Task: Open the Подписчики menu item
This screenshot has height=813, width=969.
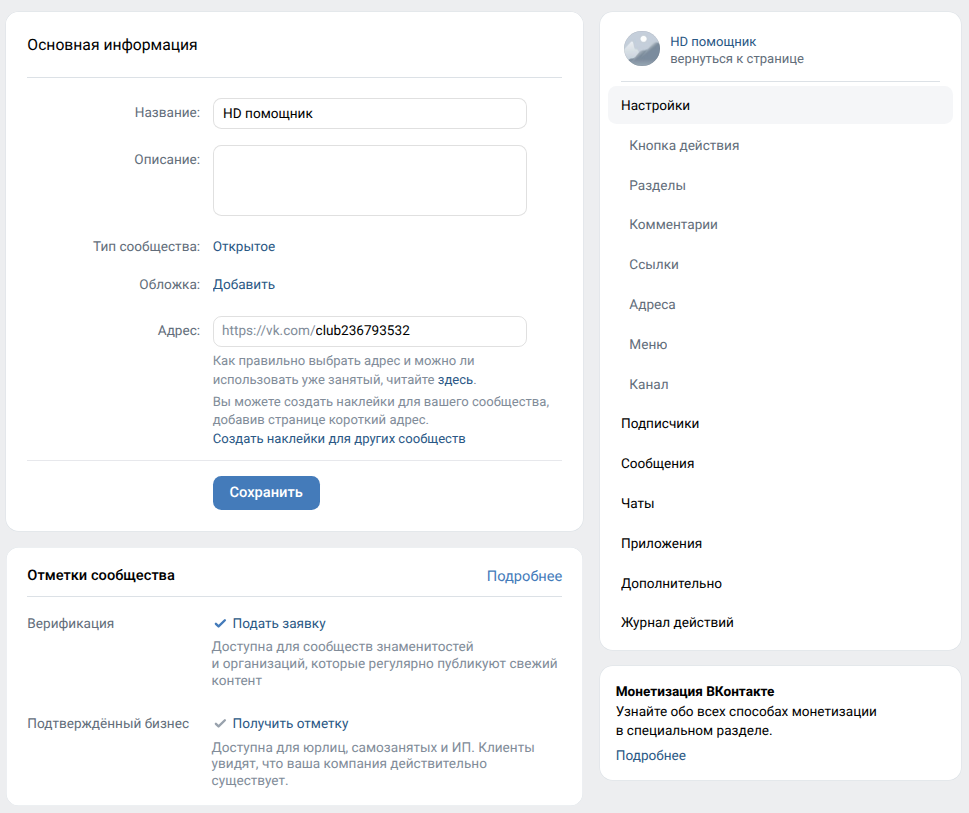Action: pos(660,424)
